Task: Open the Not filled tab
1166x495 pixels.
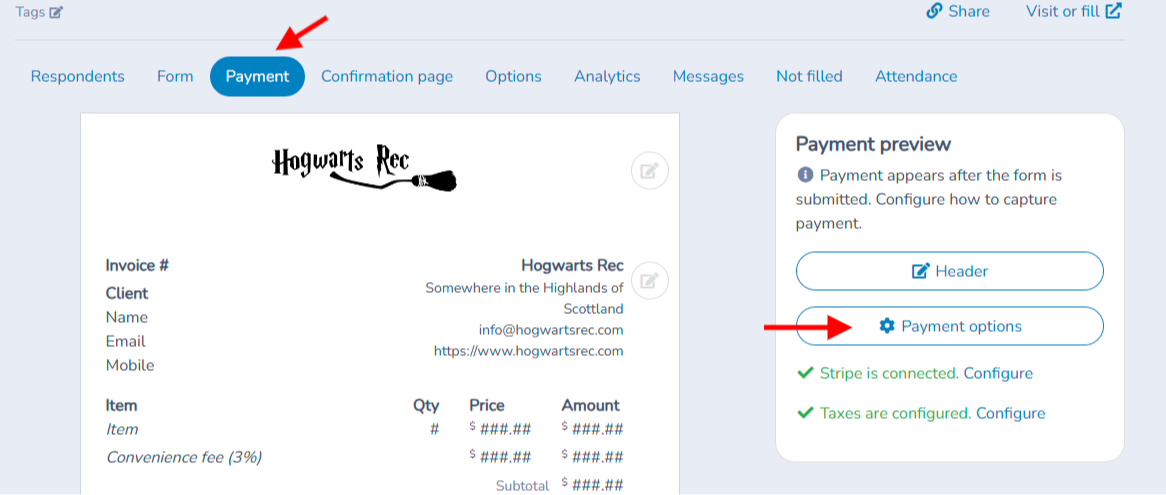Action: click(809, 76)
